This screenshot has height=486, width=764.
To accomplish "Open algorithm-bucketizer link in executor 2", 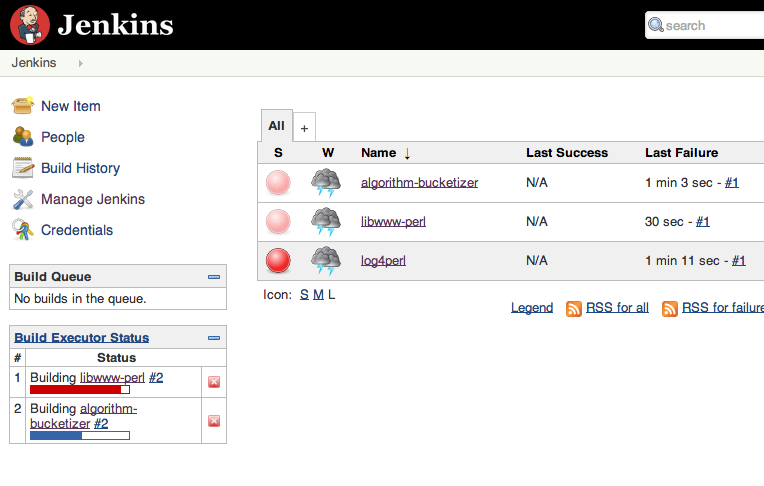I will (84, 416).
